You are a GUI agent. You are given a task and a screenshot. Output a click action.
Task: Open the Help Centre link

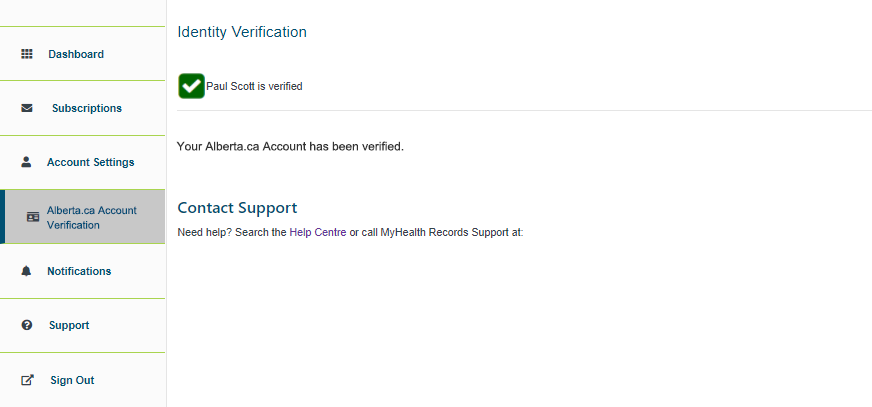pyautogui.click(x=317, y=232)
